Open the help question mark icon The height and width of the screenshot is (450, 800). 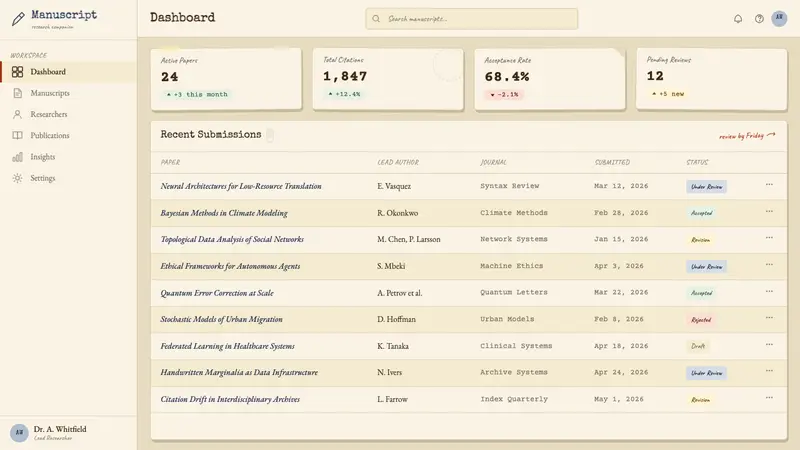tap(759, 19)
